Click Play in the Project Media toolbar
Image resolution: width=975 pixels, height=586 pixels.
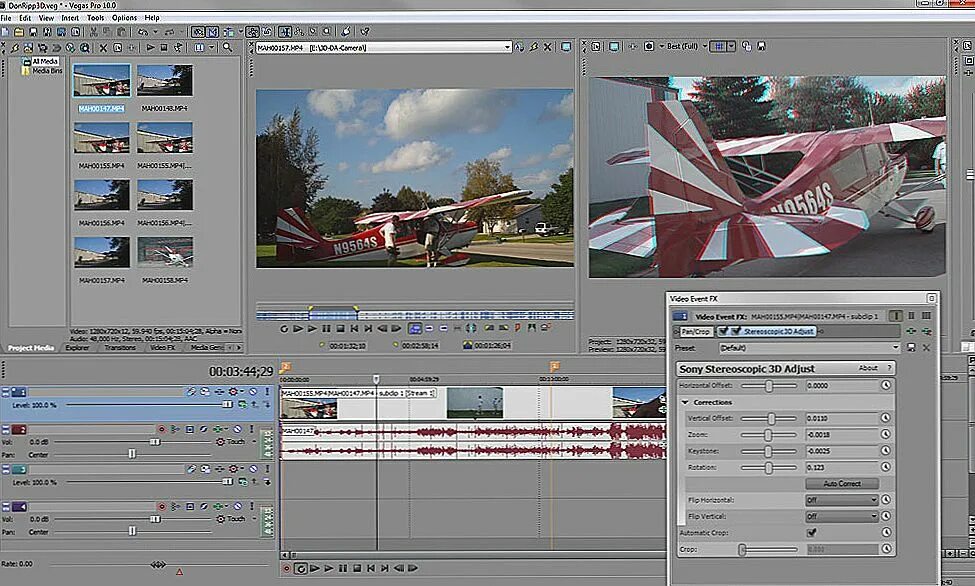[150, 47]
